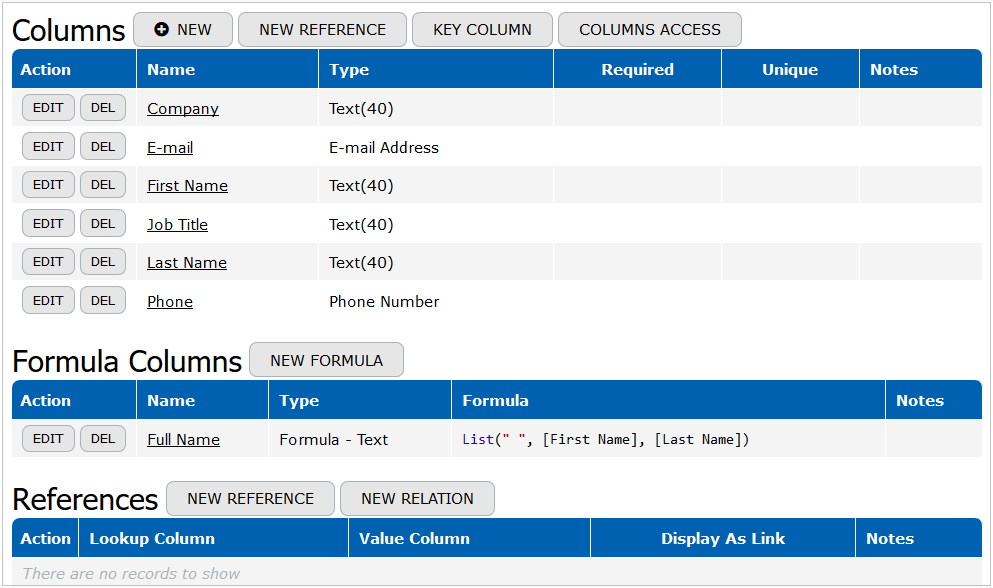Click the NEW RELATION button
The height and width of the screenshot is (588, 993).
(417, 499)
